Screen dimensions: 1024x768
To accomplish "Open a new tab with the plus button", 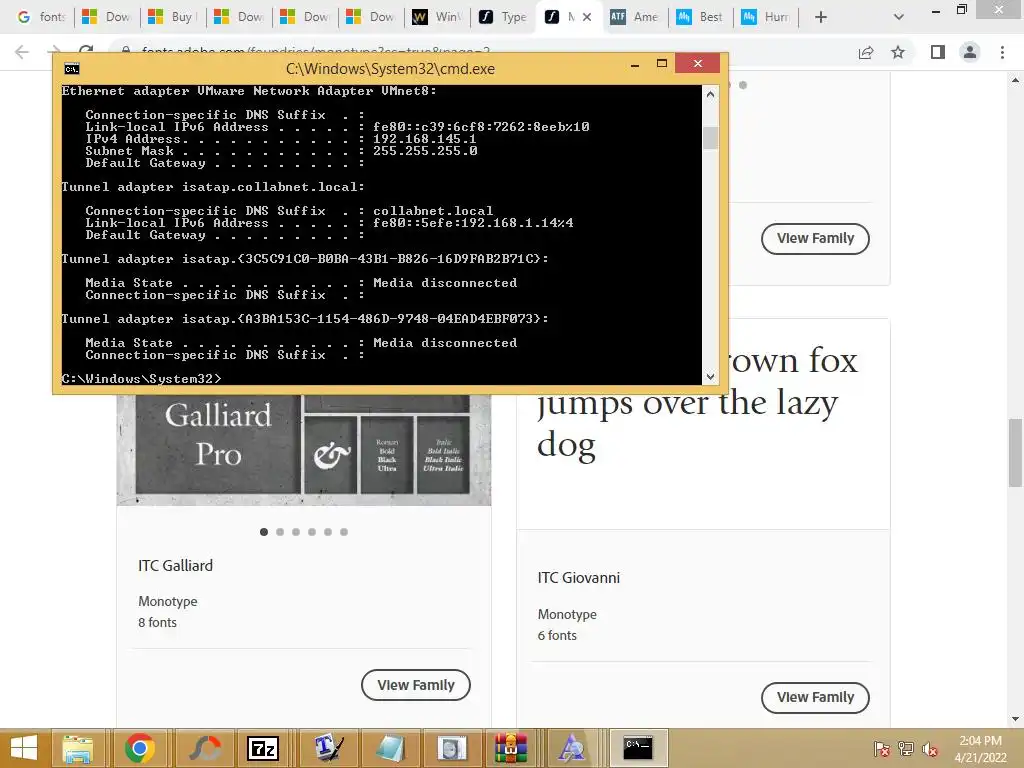I will (821, 17).
